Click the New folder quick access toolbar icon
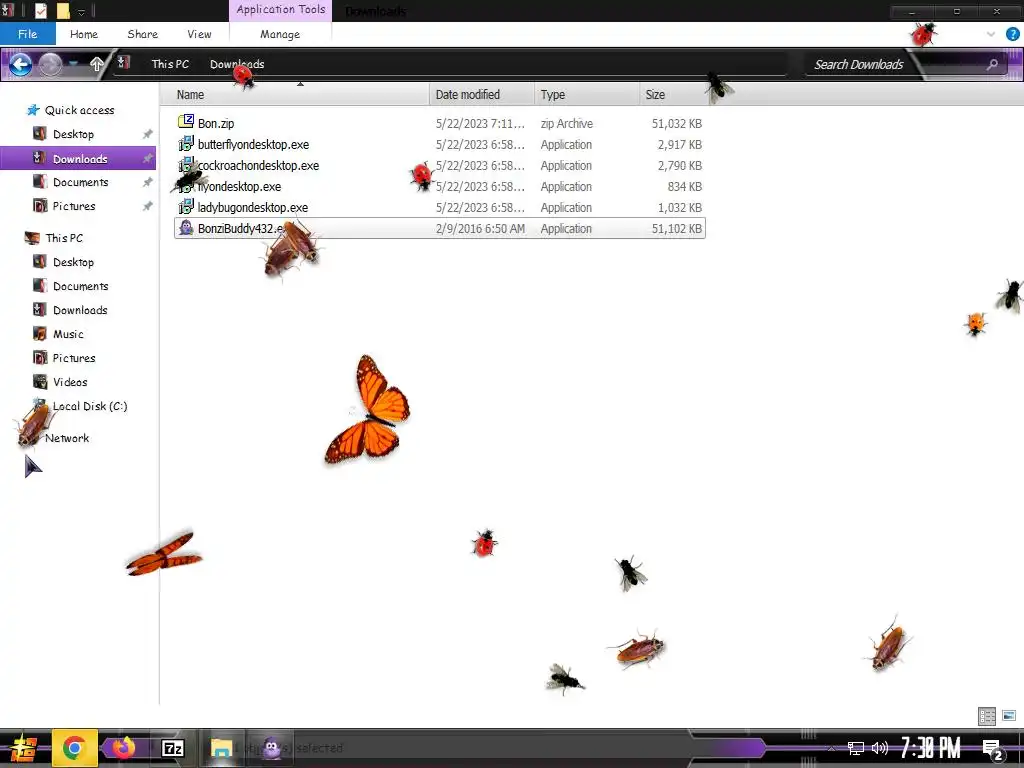1024x768 pixels. click(63, 10)
